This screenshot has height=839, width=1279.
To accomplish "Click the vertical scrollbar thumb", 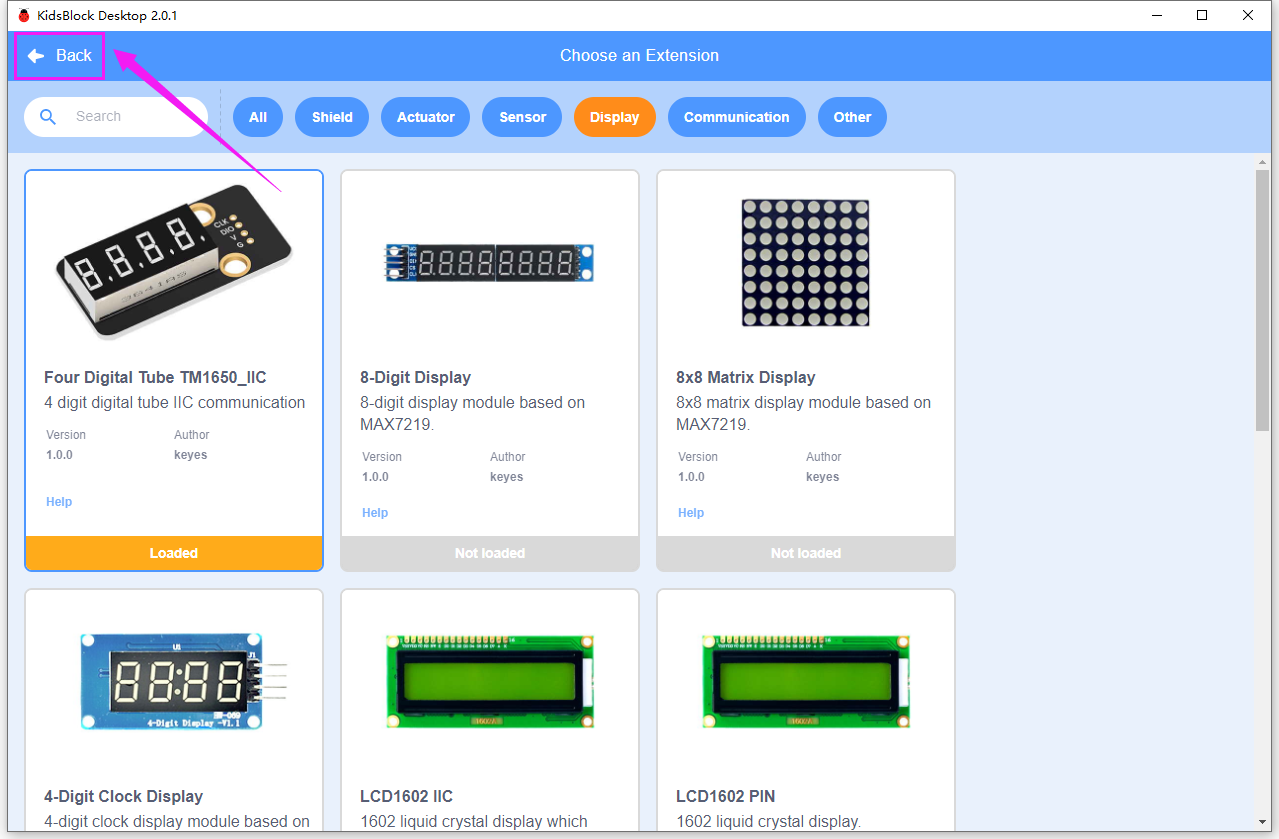I will point(1262,300).
